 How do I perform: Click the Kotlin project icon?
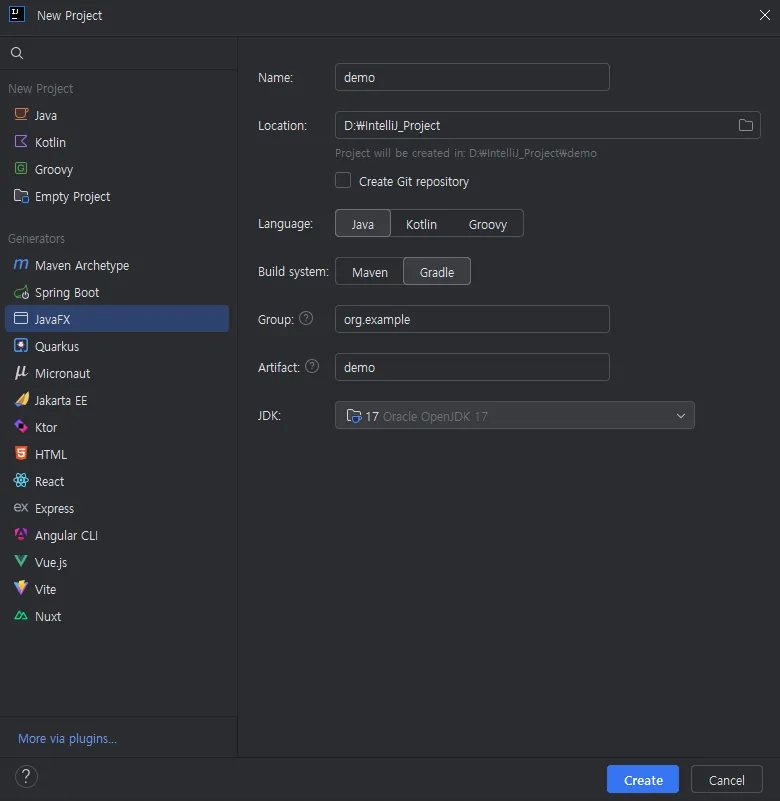tap(21, 142)
